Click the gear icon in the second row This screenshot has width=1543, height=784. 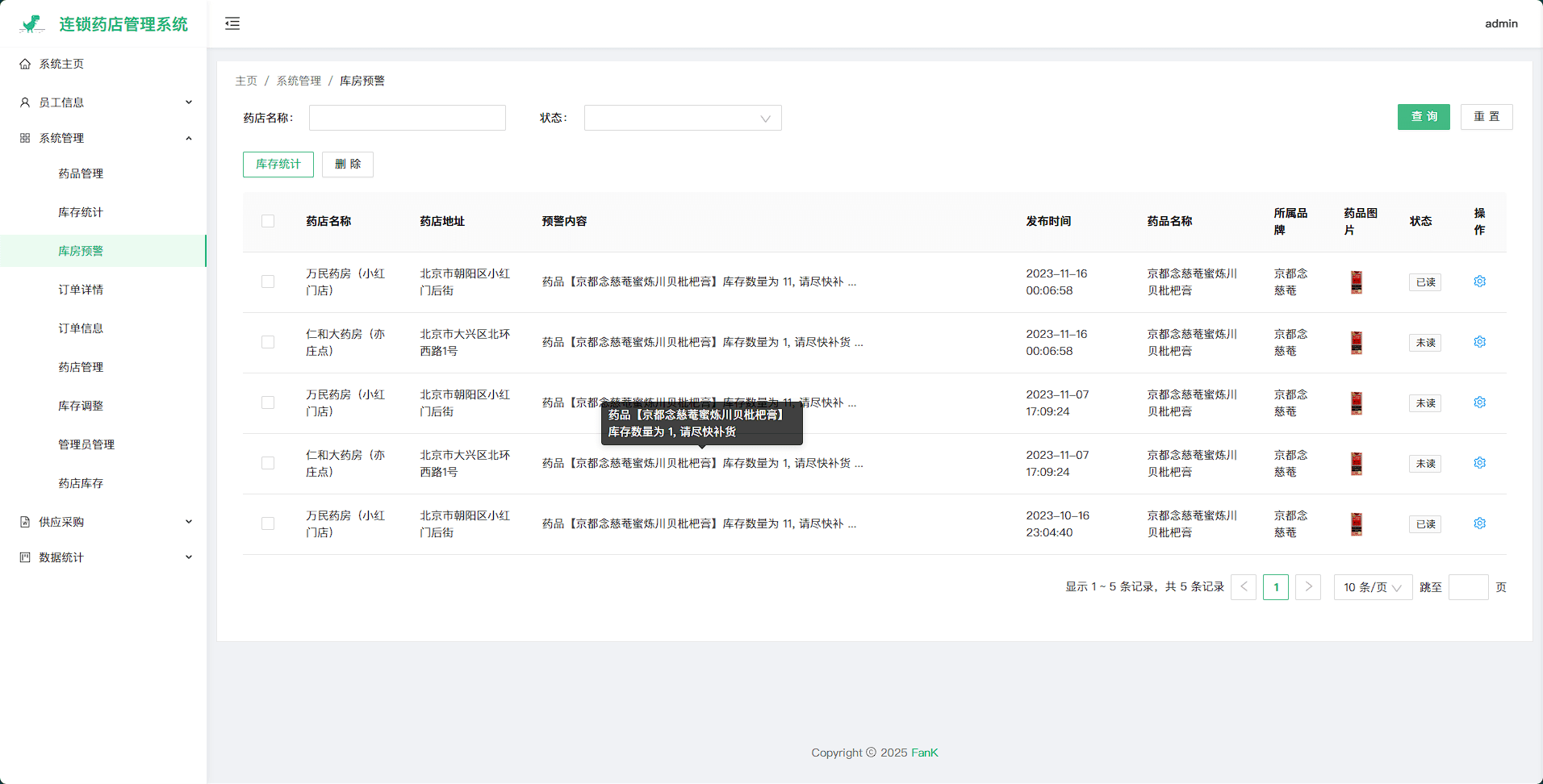[1479, 342]
